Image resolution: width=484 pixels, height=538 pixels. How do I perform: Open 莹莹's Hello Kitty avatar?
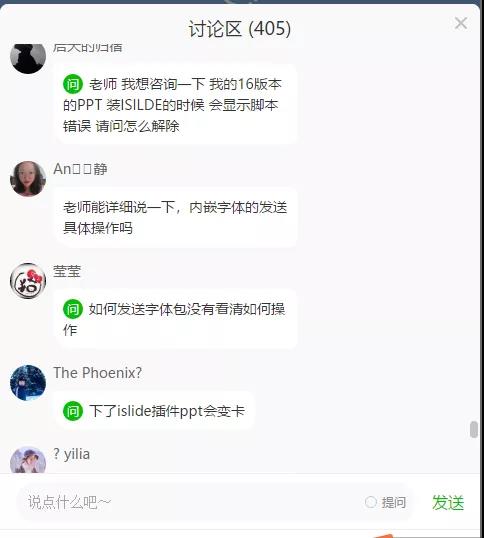pyautogui.click(x=28, y=281)
